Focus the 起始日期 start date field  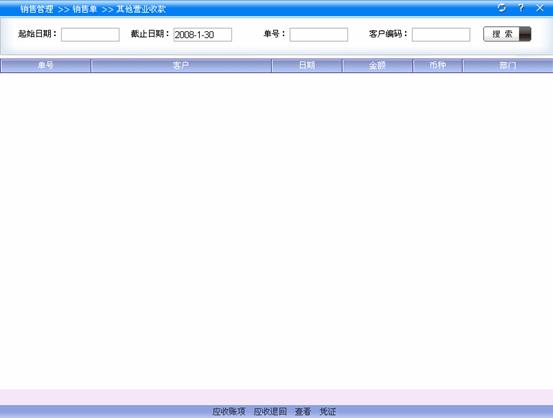90,35
